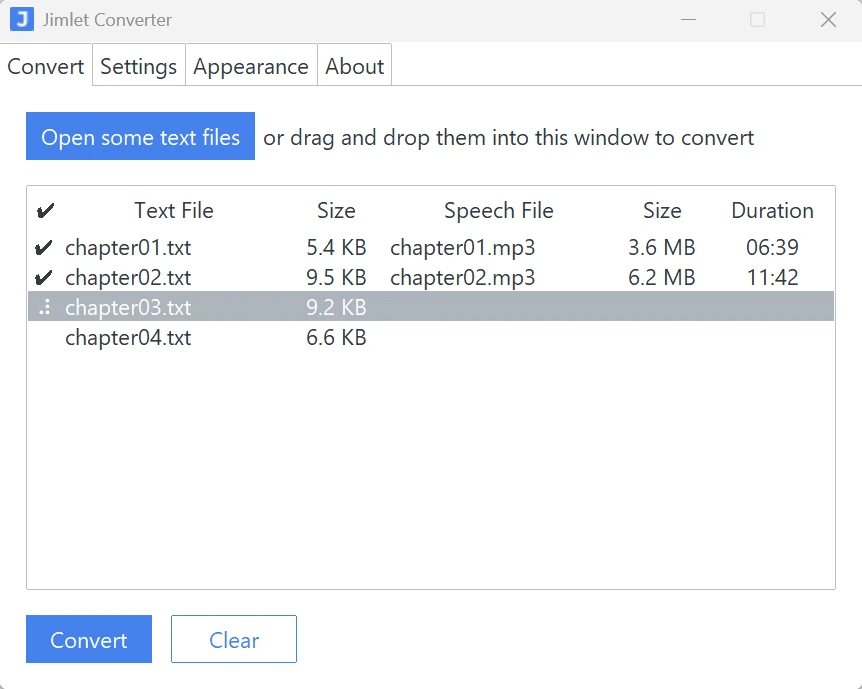Select the chapter04.txt row
Screen dimensions: 862x689
pos(128,338)
